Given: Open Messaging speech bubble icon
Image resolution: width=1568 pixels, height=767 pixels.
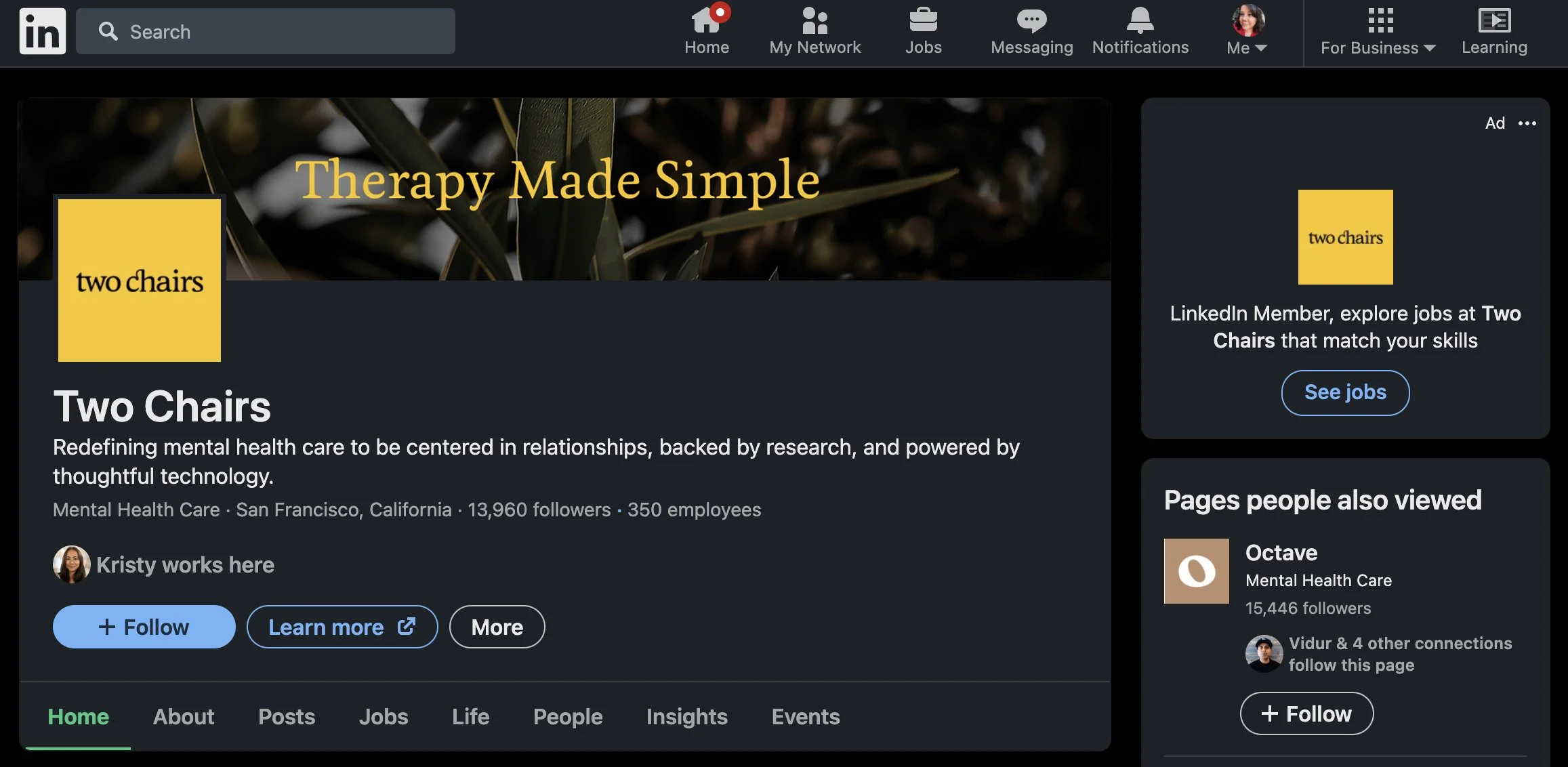Looking at the screenshot, I should 1031,20.
